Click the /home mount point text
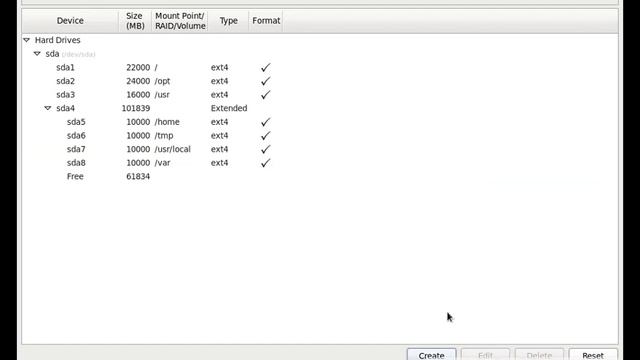 pos(167,122)
